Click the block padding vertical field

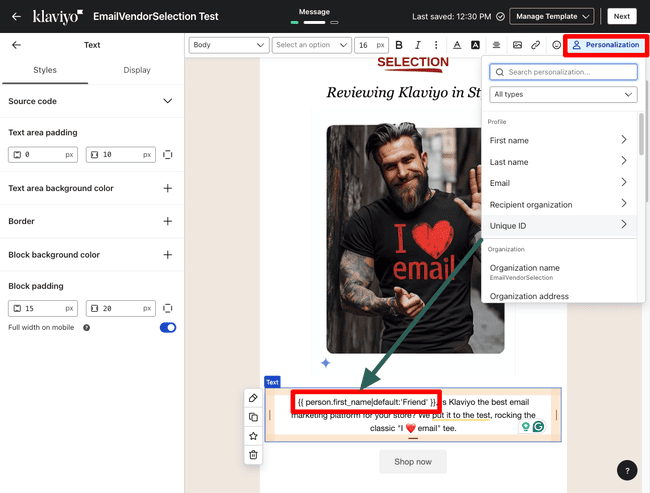point(43,308)
